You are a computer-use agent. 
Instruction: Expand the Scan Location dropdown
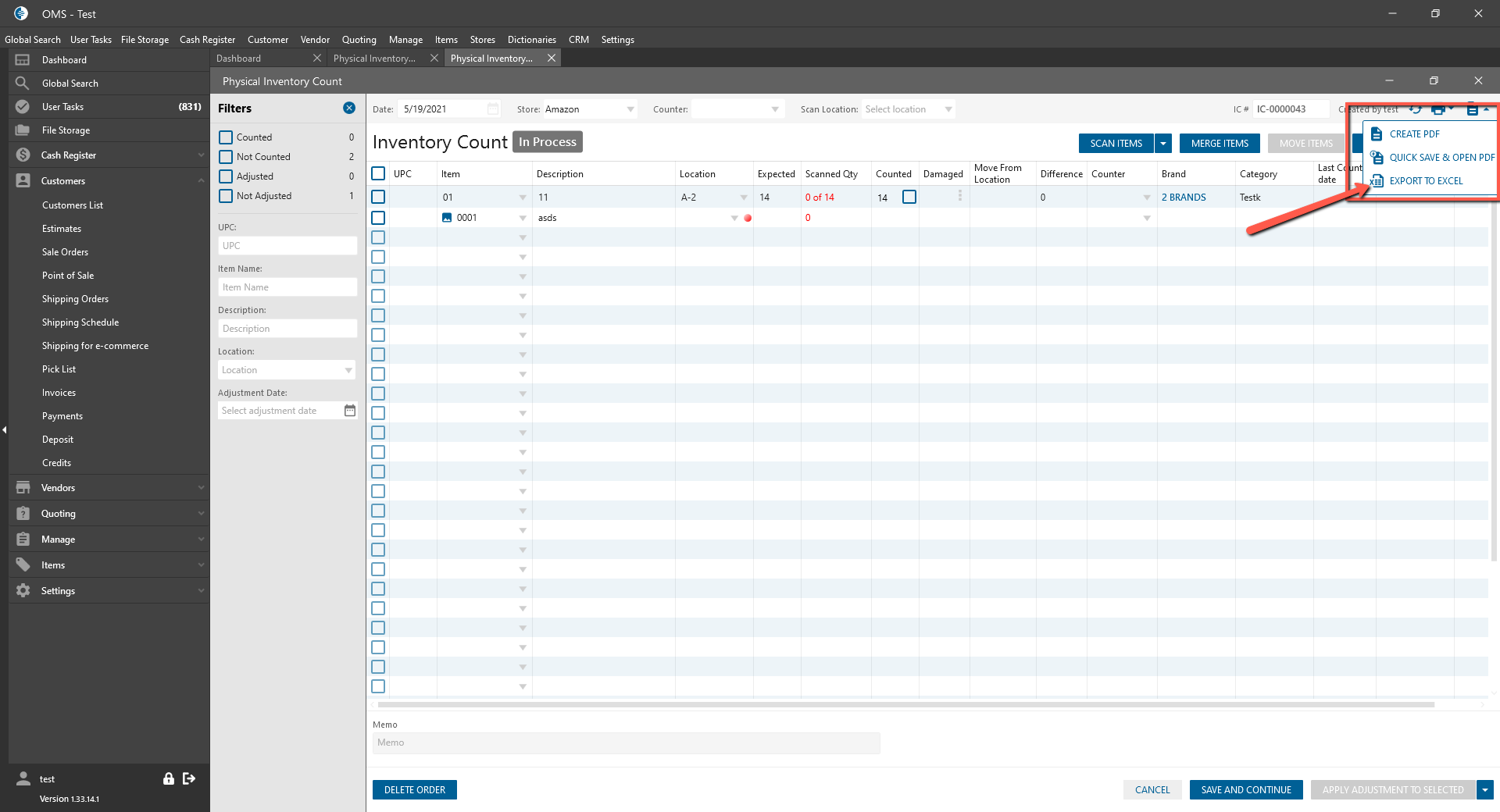(948, 109)
